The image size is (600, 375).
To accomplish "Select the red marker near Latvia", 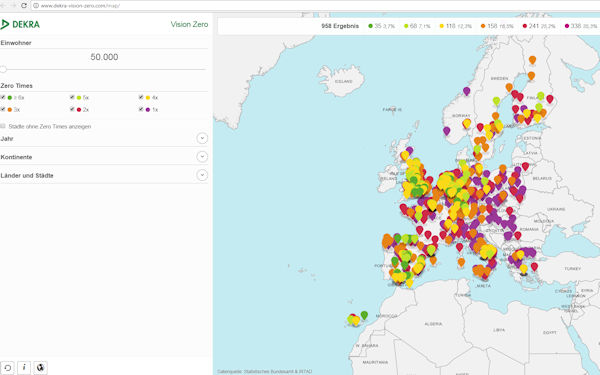I will [525, 166].
